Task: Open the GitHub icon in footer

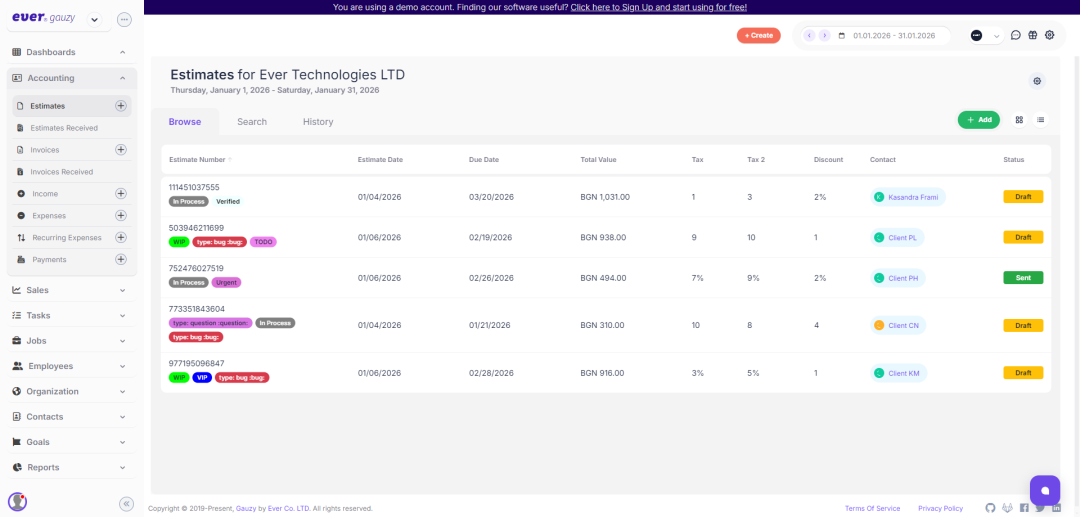Action: [990, 508]
